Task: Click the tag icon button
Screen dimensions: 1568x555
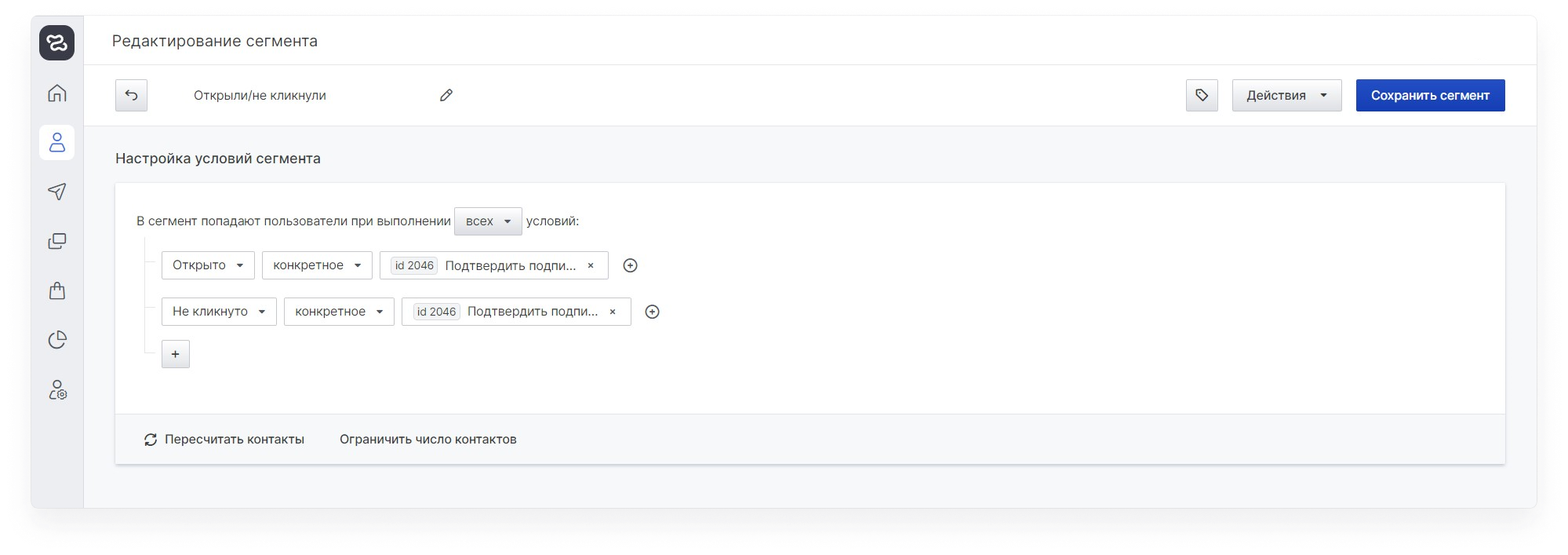Action: pyautogui.click(x=1202, y=95)
